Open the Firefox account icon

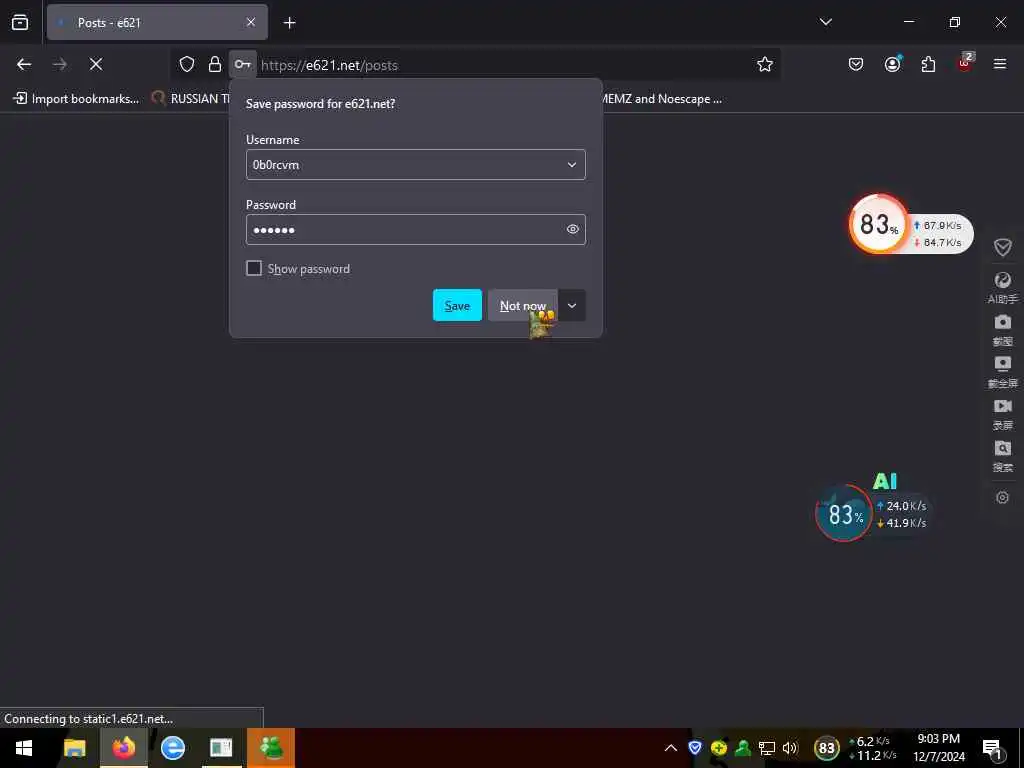point(892,64)
